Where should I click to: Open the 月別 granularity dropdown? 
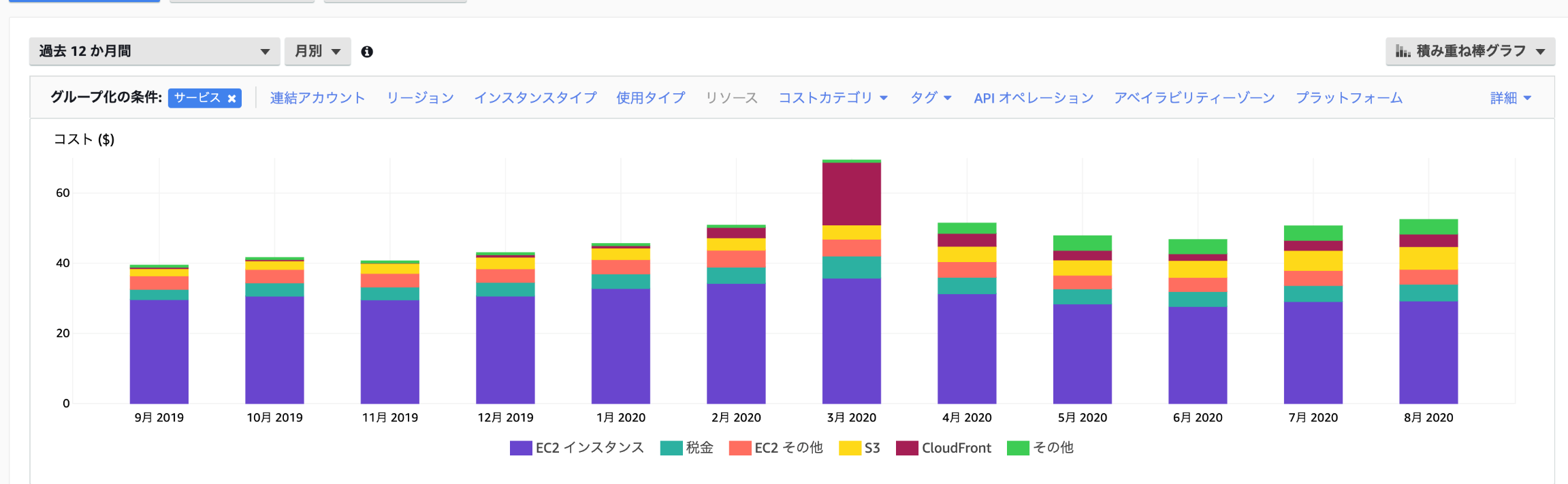(317, 52)
